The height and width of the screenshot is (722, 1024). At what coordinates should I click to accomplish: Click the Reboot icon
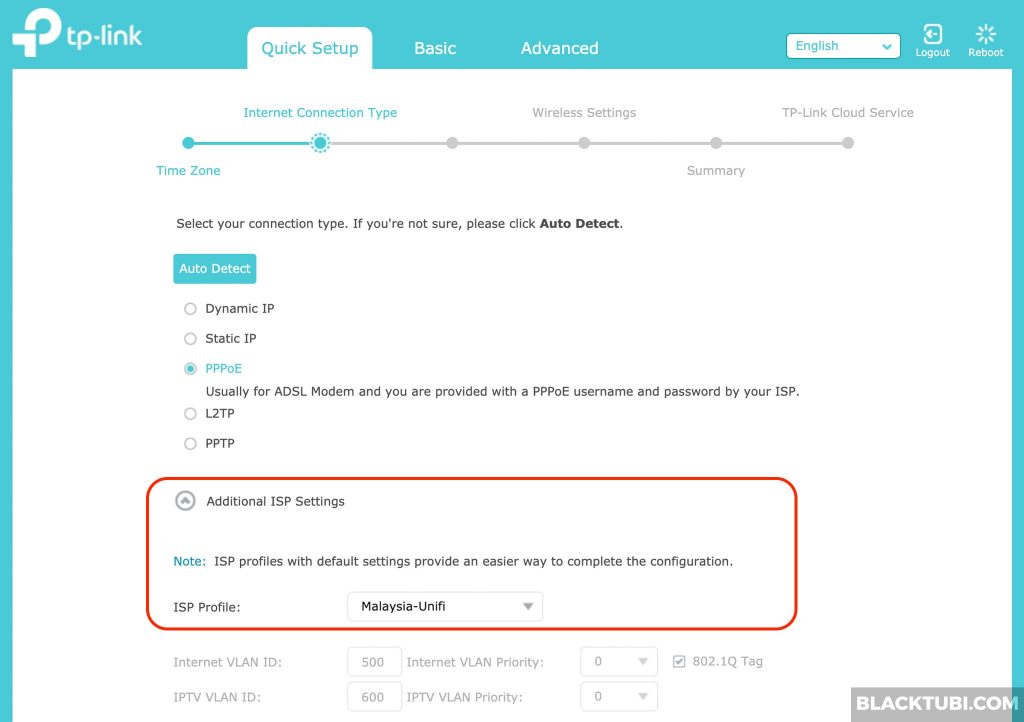click(985, 36)
